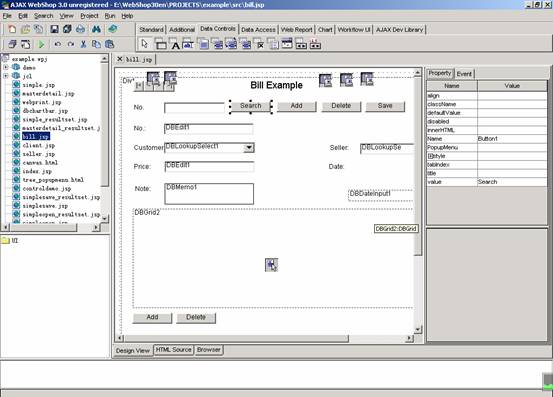Expand the demo folder in project tree
The image size is (553, 397).
[x=6, y=67]
